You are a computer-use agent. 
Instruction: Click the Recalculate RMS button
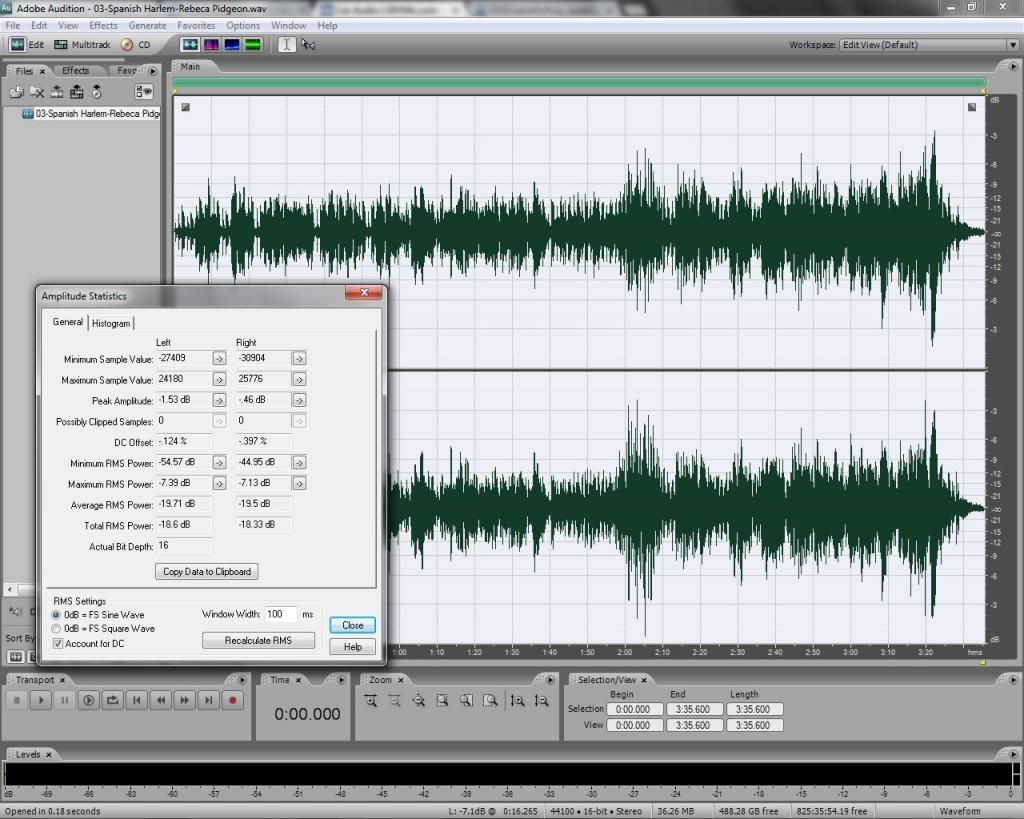tap(259, 640)
